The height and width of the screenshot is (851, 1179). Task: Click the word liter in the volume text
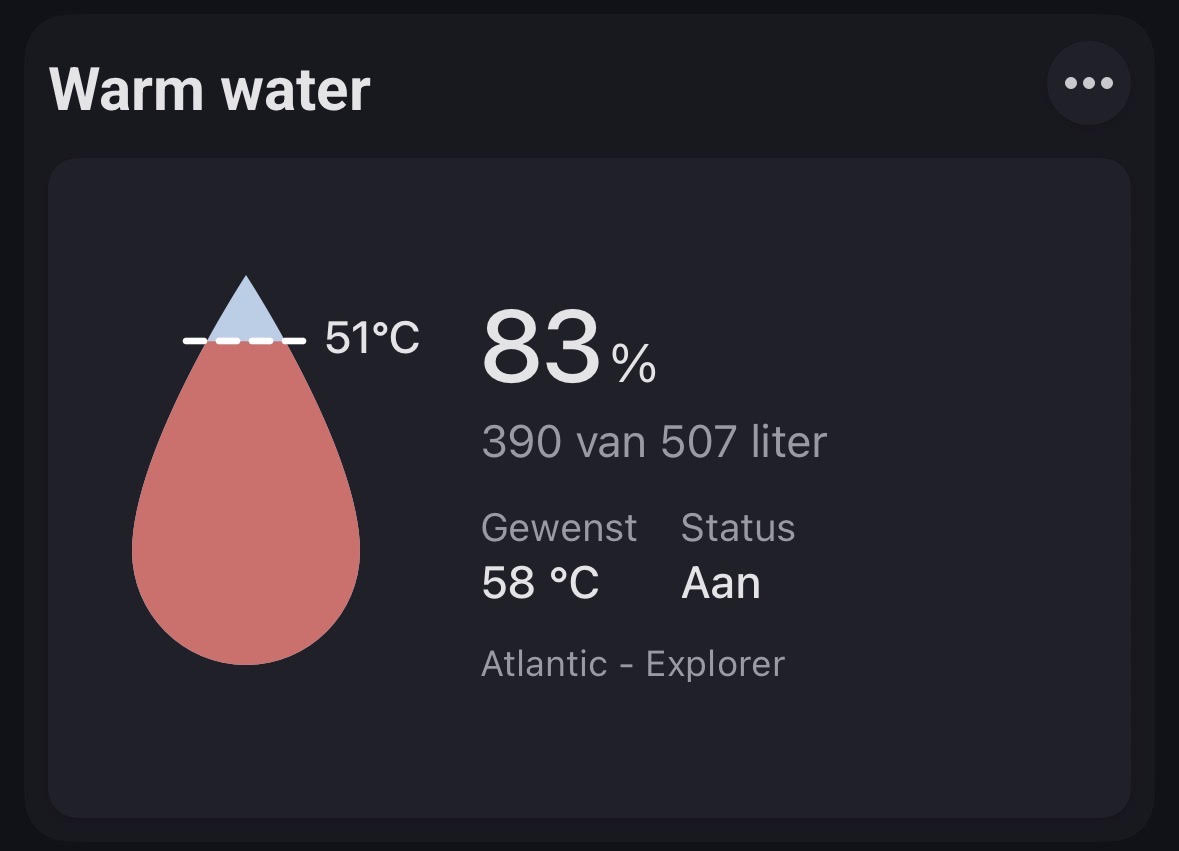pos(790,441)
